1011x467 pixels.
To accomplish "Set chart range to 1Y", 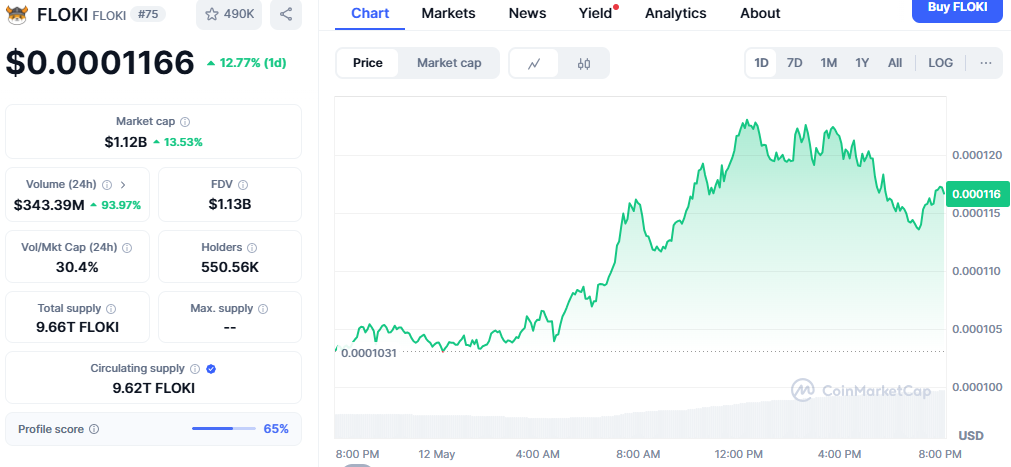I will (x=862, y=63).
